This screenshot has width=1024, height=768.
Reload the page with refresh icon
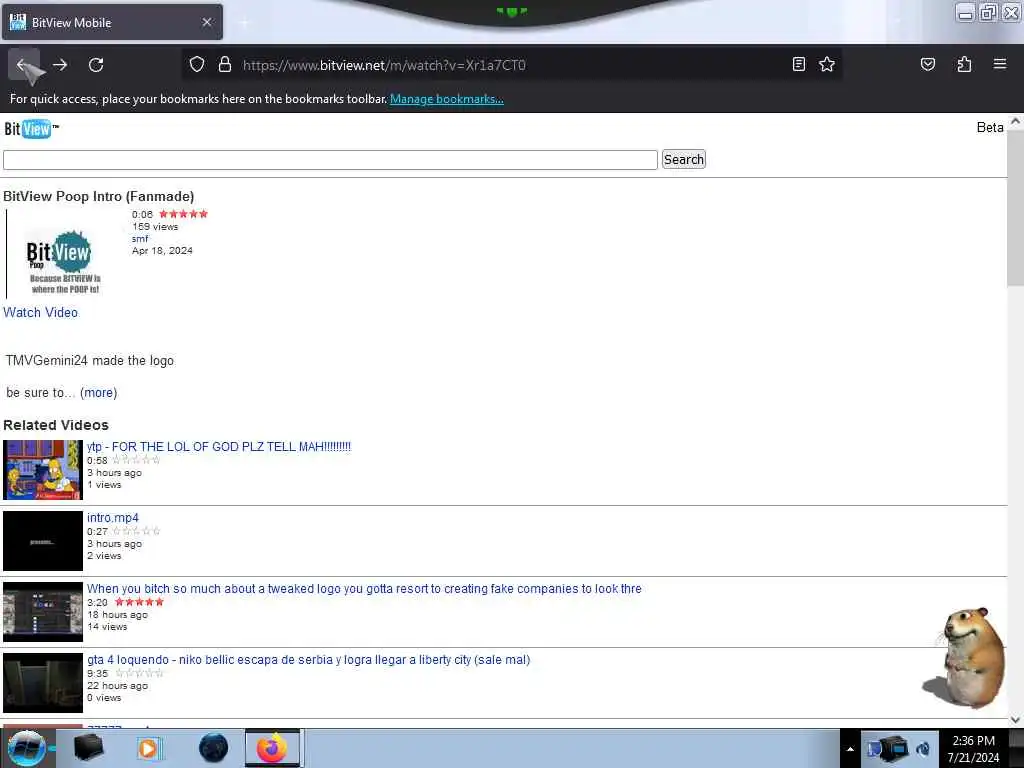click(96, 65)
